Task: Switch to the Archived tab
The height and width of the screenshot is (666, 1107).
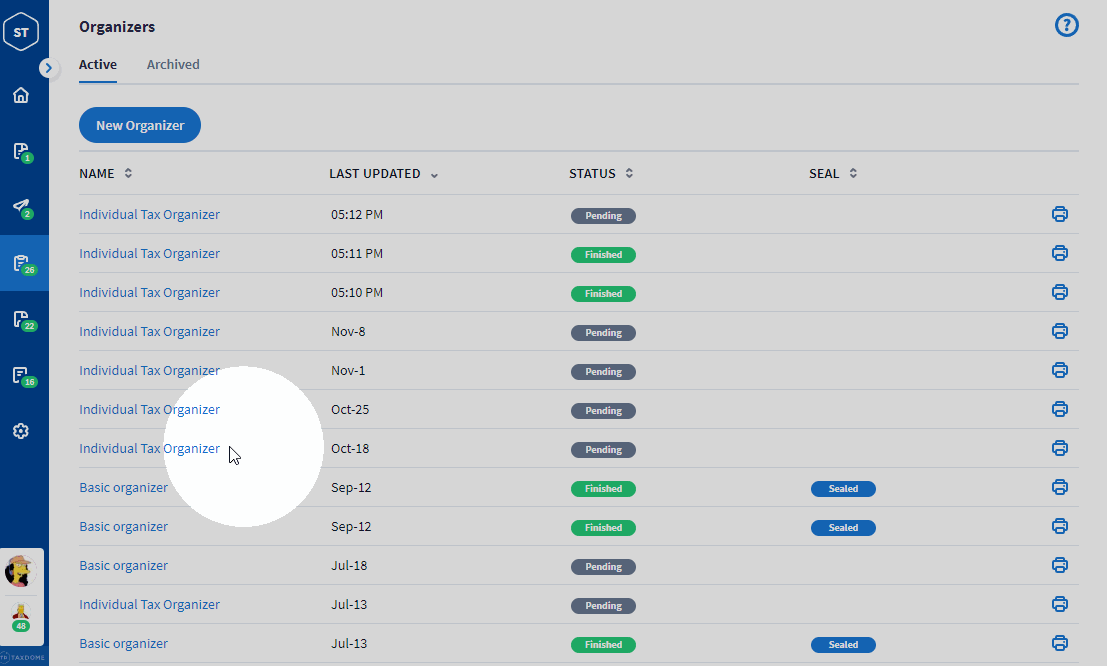Action: click(x=173, y=64)
